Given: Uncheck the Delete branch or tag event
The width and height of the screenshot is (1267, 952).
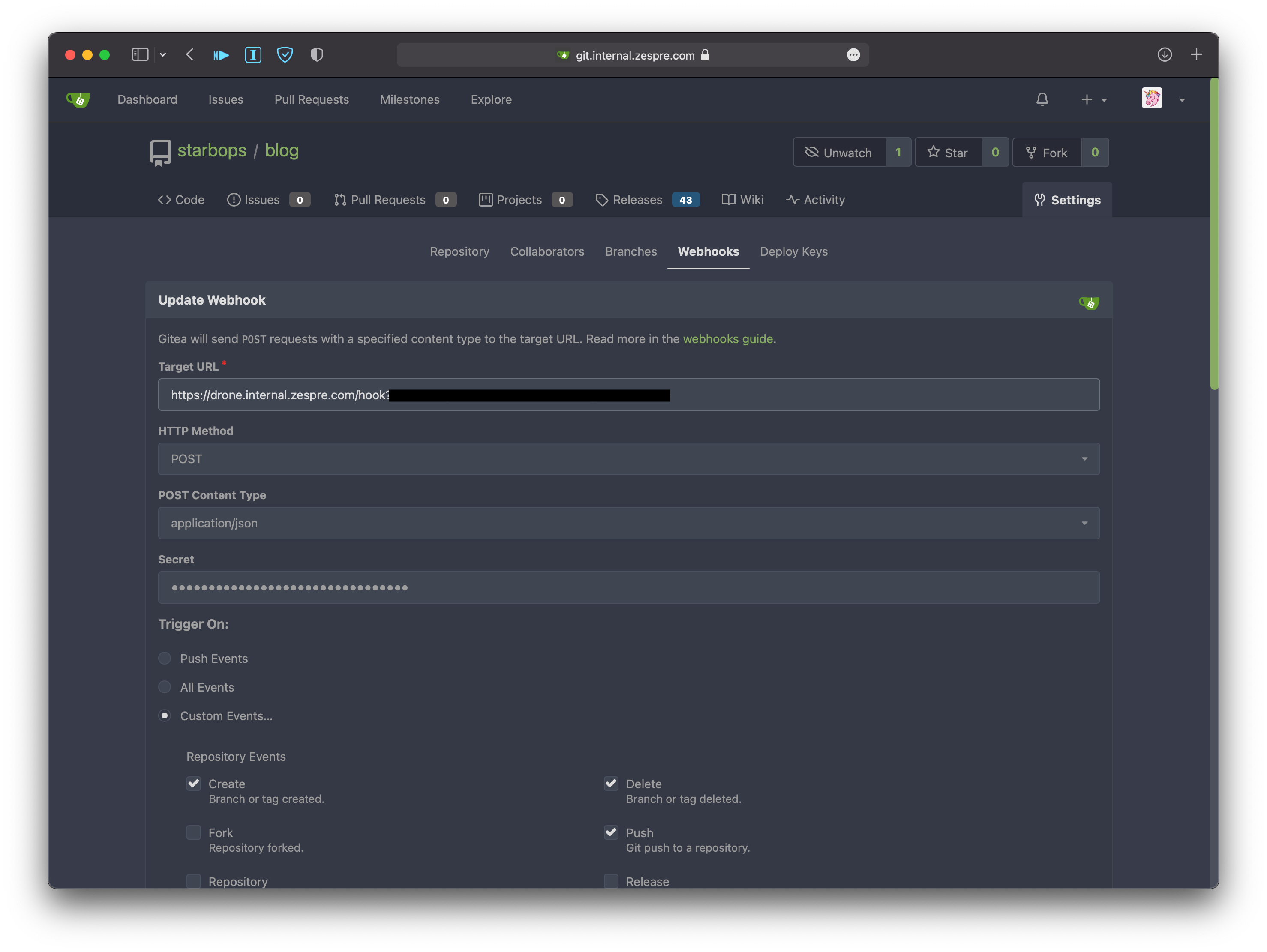Looking at the screenshot, I should (x=611, y=784).
